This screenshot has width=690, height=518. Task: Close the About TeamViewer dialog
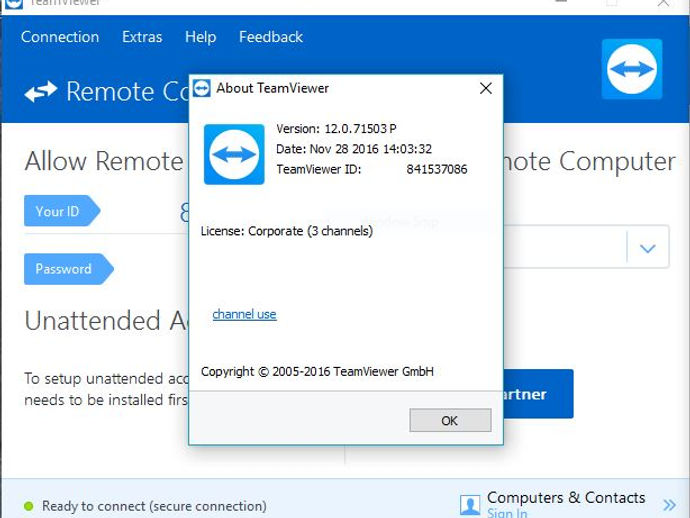coord(485,88)
